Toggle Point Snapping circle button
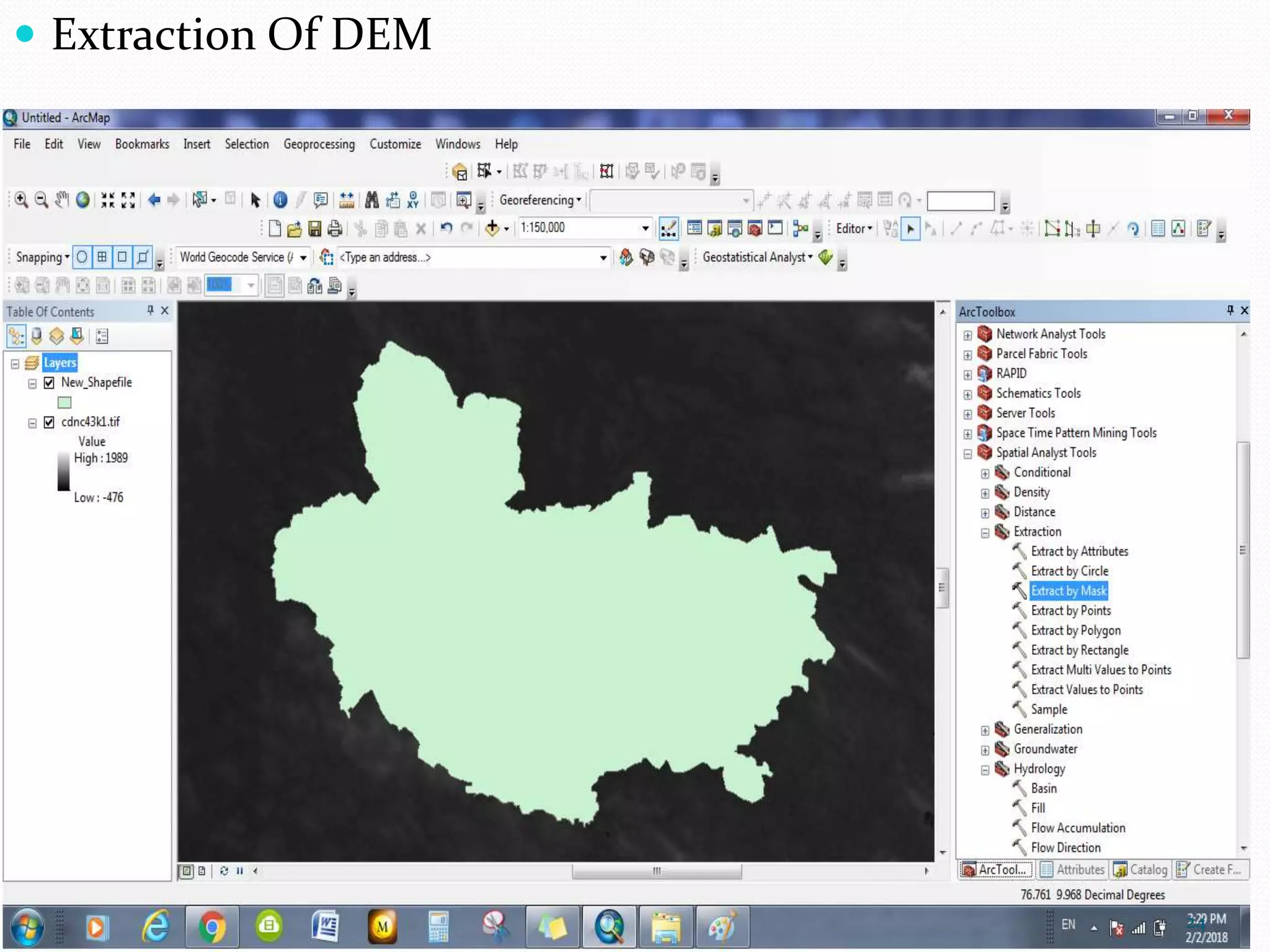Viewport: 1270px width, 952px height. 82,257
